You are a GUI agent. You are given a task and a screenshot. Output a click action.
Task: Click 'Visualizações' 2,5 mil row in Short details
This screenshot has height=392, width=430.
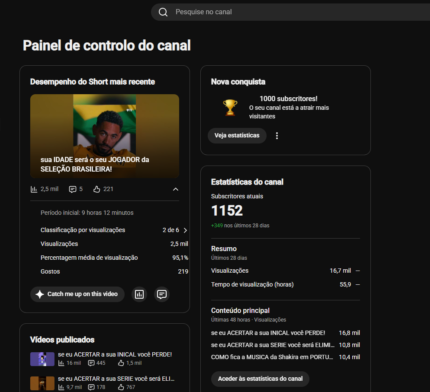click(114, 244)
